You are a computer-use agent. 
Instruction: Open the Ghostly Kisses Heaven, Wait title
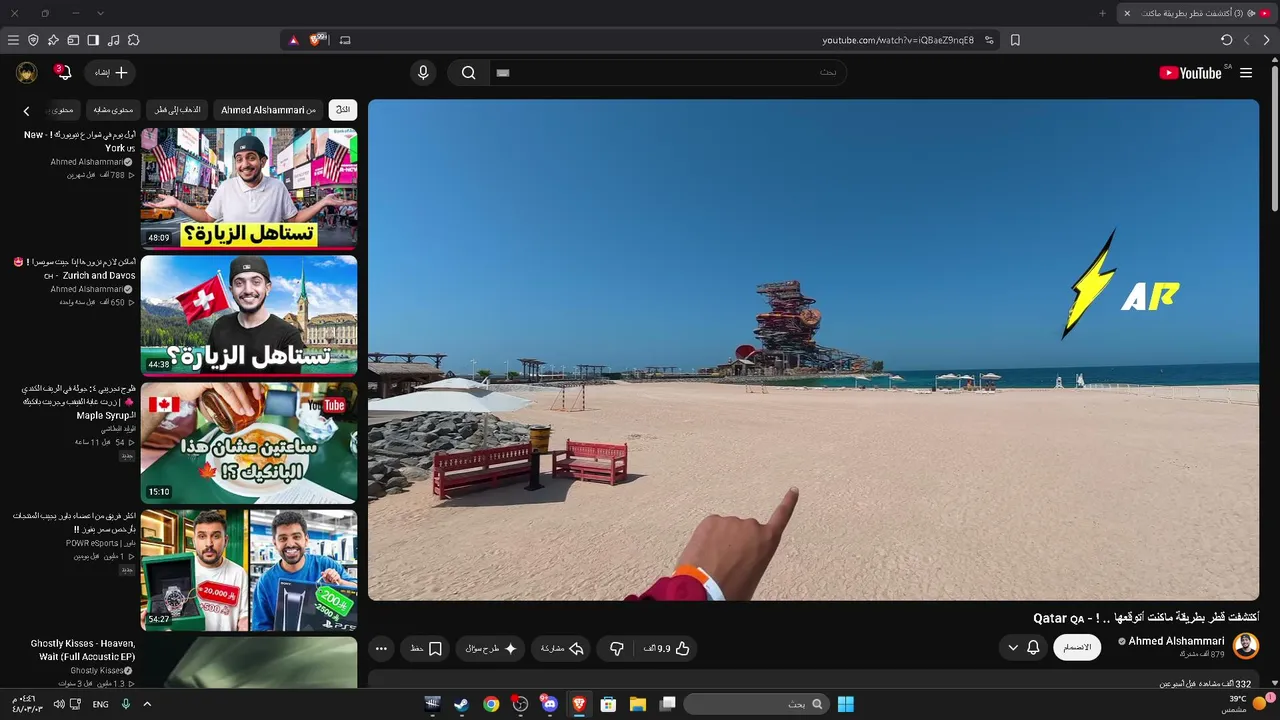tap(83, 650)
